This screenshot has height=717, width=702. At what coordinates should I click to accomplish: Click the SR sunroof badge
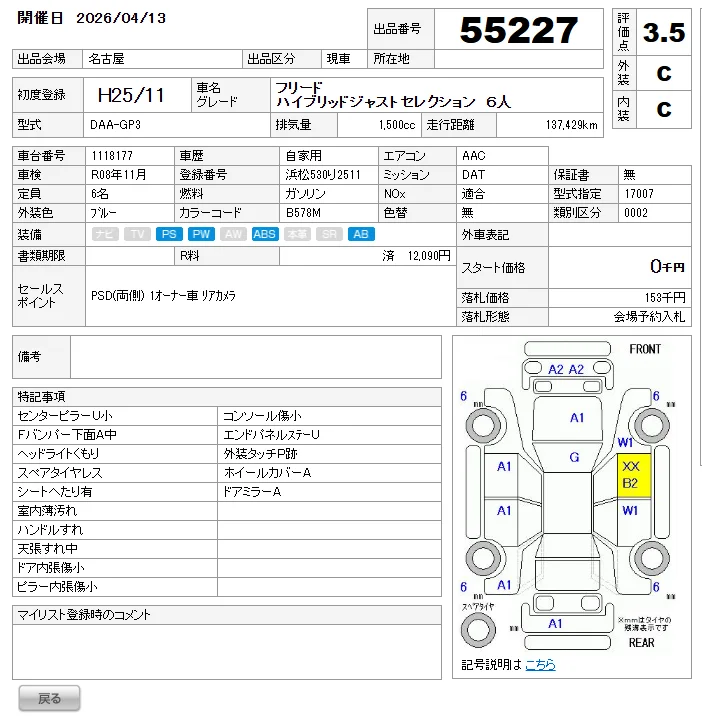(329, 234)
